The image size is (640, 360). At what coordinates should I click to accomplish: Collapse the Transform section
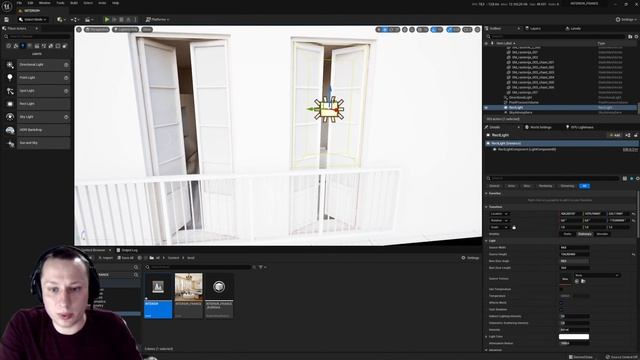pyautogui.click(x=487, y=207)
